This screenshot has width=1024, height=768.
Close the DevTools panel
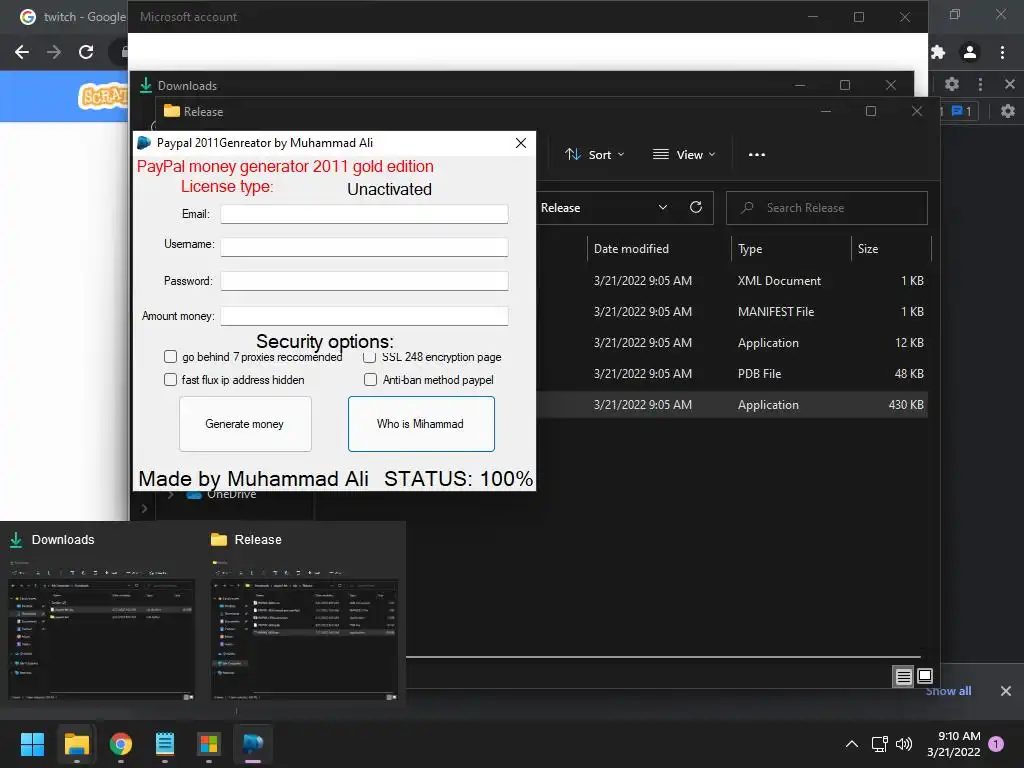1010,84
